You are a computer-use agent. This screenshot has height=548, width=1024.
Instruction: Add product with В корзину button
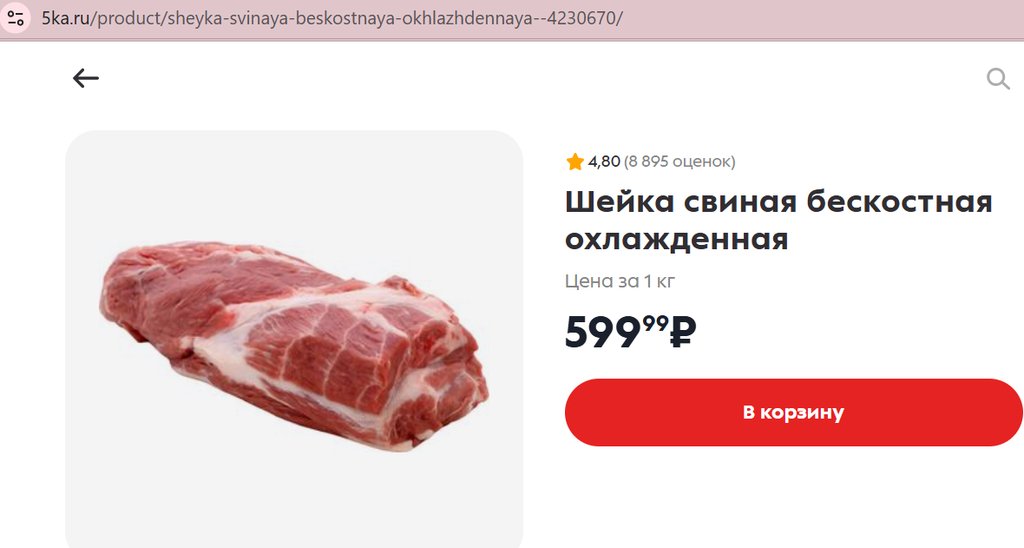click(793, 412)
